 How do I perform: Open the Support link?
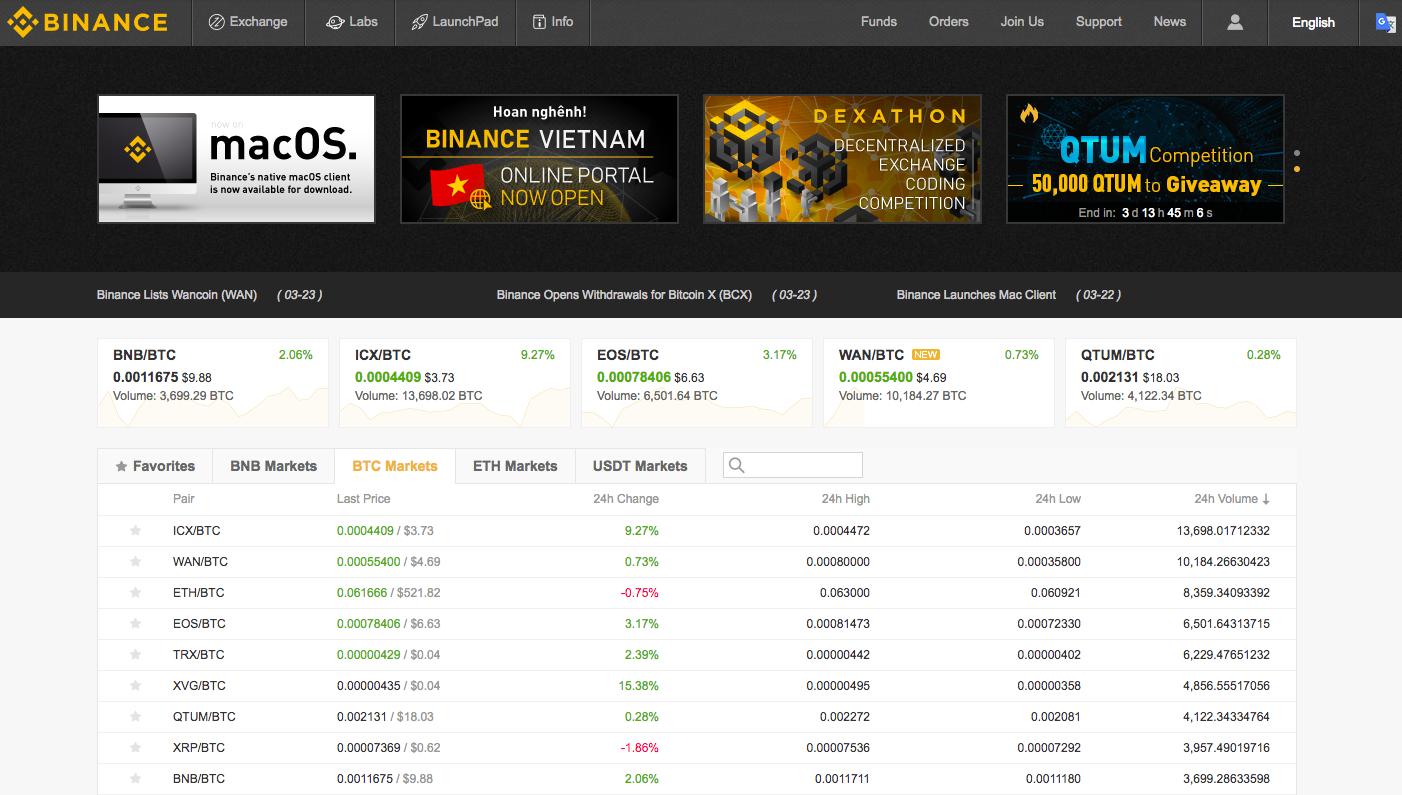[x=1099, y=22]
